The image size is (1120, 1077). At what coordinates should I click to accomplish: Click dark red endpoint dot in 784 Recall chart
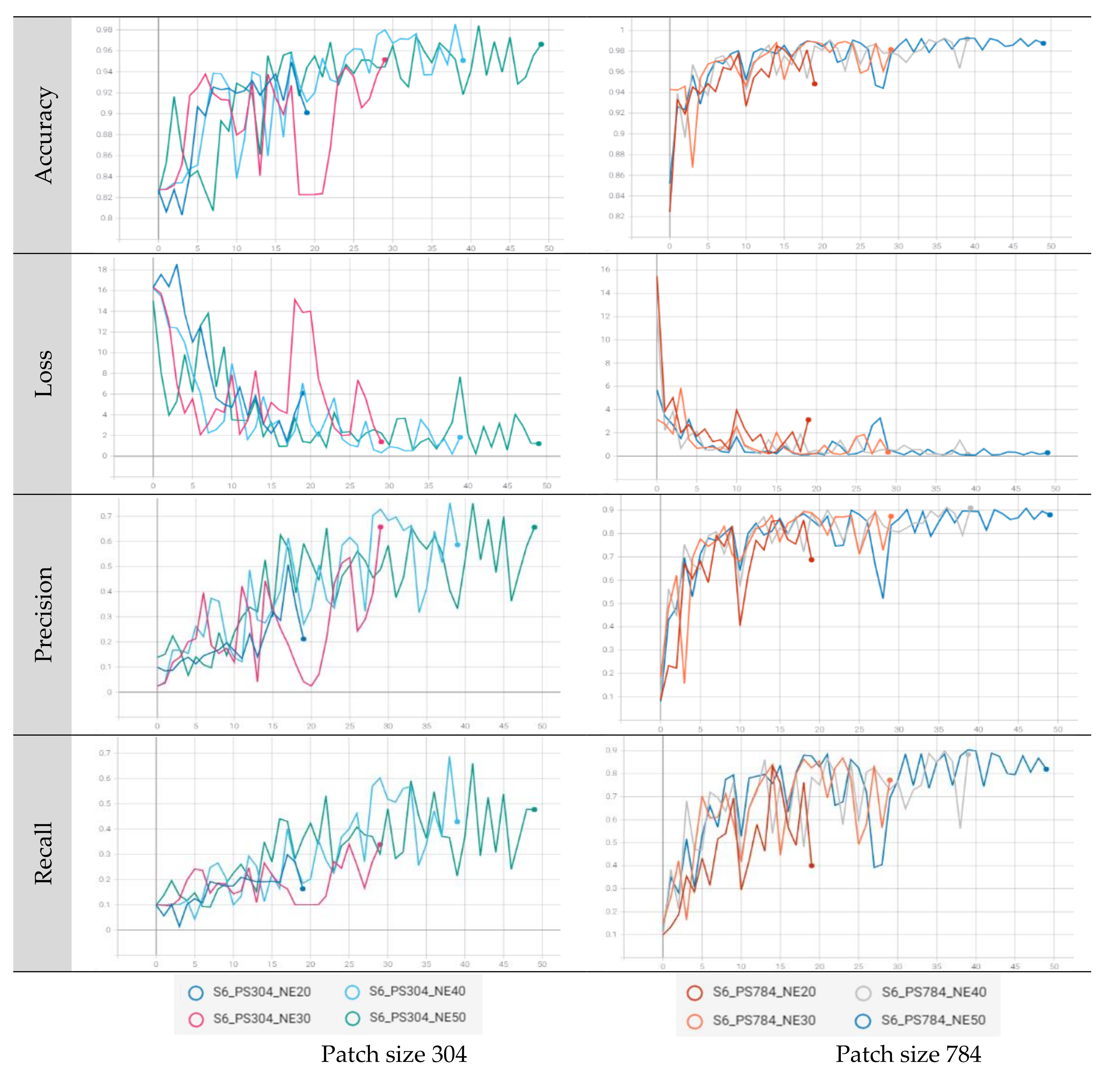[x=811, y=865]
